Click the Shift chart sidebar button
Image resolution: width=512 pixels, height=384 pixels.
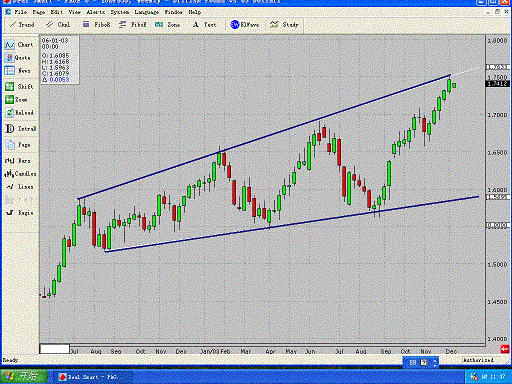(x=19, y=87)
